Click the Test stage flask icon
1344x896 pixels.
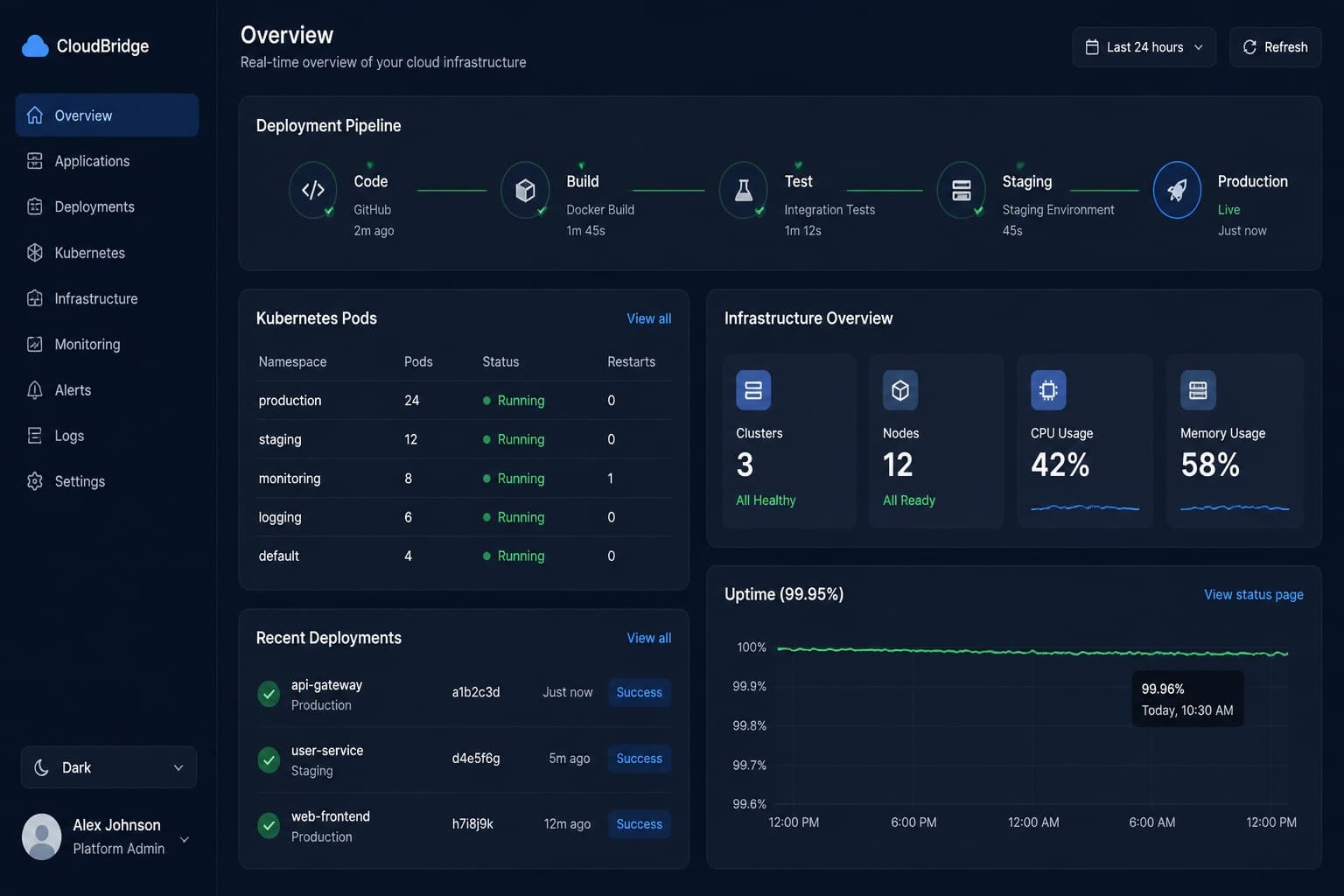click(x=743, y=189)
